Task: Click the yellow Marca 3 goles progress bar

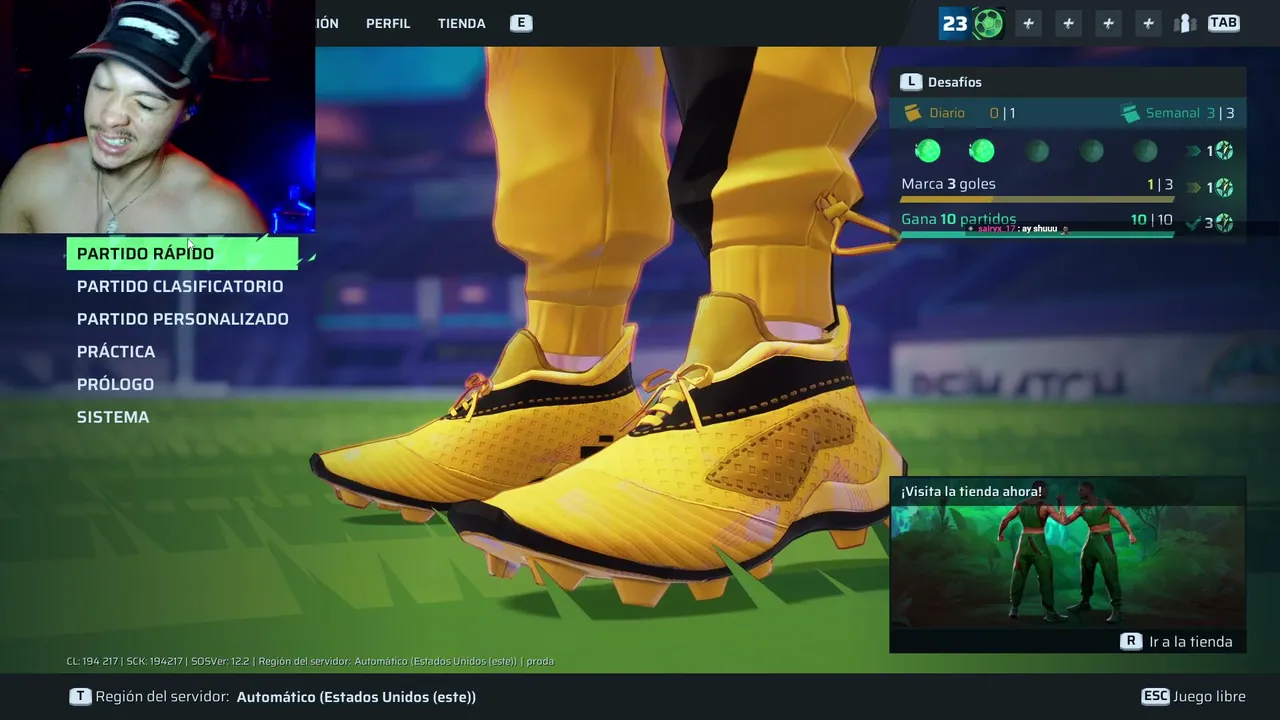Action: (1037, 199)
